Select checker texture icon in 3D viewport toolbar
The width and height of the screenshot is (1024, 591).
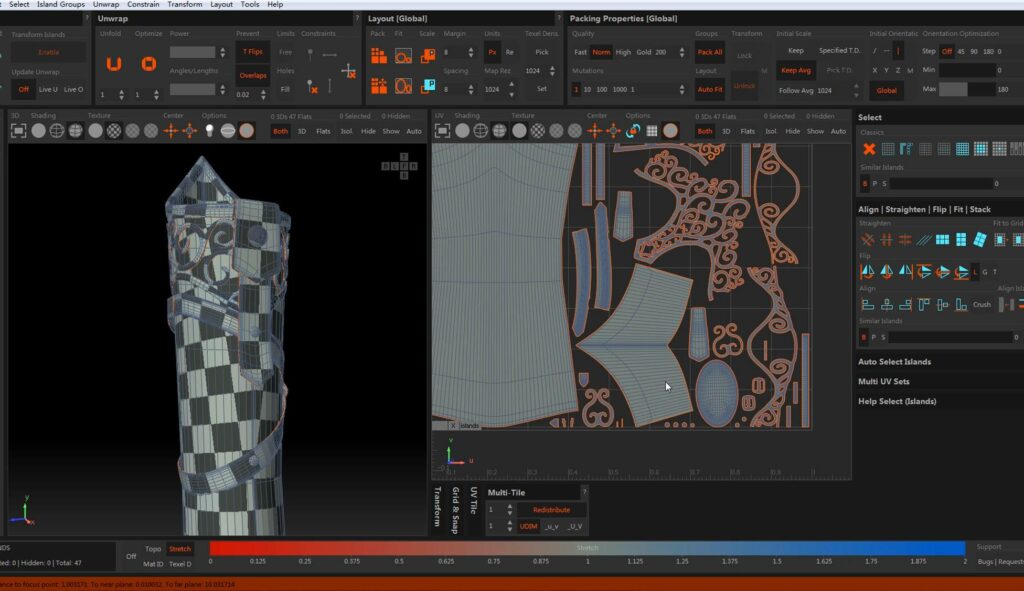point(114,131)
